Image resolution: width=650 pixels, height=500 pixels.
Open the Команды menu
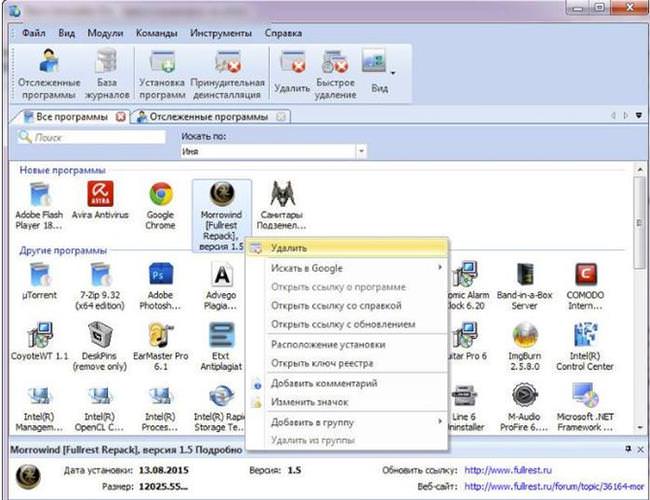[x=157, y=33]
